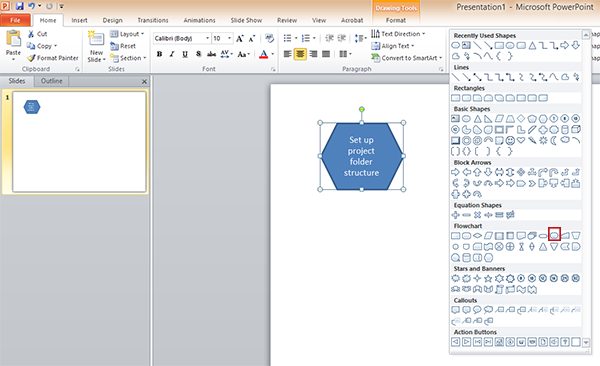Choose the Vertical Scroll banner shape

(499, 289)
